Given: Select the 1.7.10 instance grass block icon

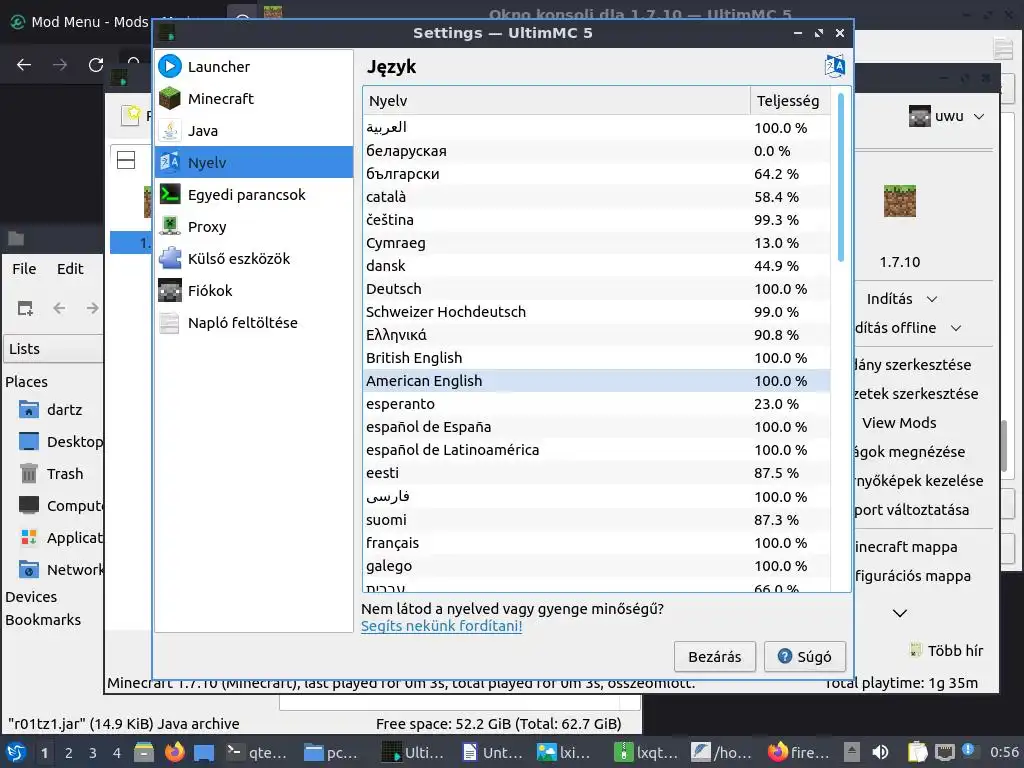Looking at the screenshot, I should [x=899, y=201].
